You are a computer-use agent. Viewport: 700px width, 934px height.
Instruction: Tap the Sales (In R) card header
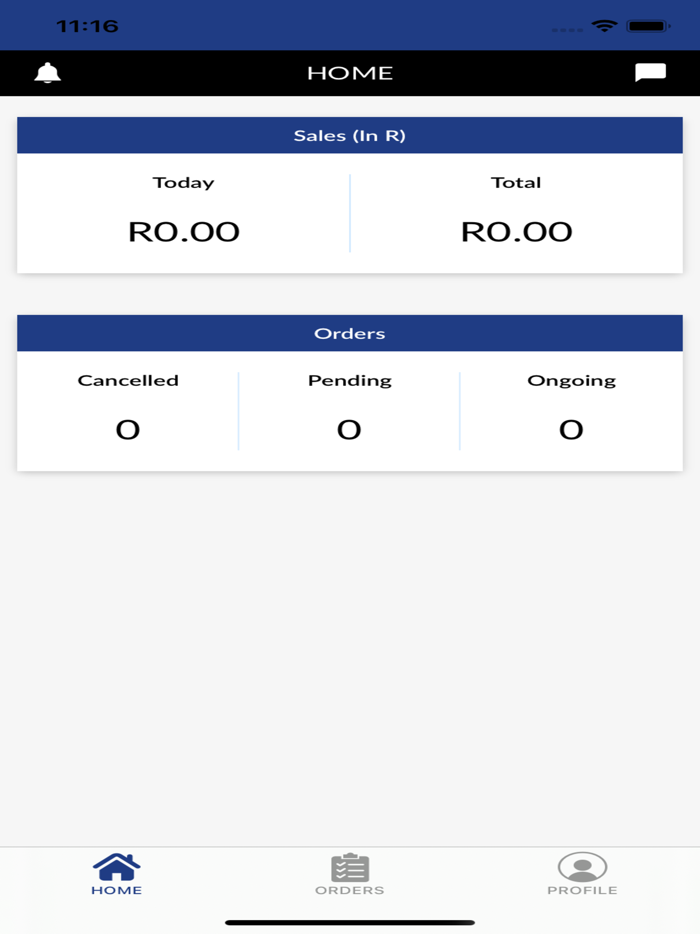point(349,135)
